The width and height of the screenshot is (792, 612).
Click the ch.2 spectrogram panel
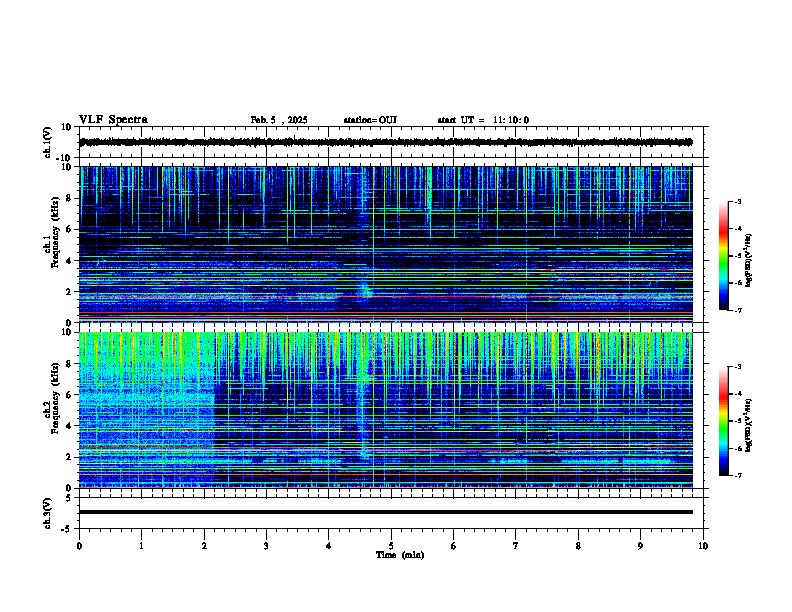tap(386, 410)
